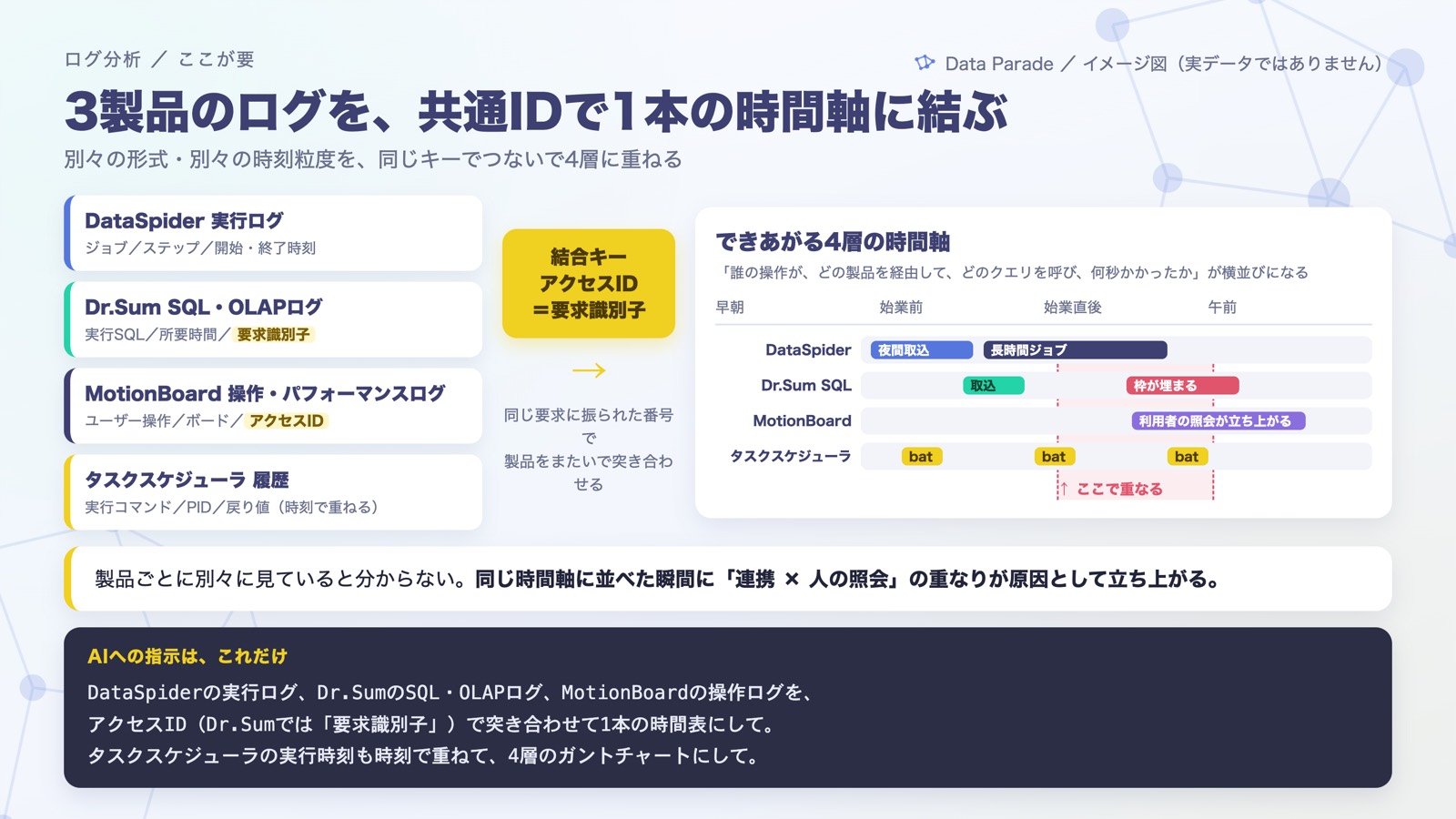Click 'ジョブ/ステップ/開始・終了時刻' description
The image size is (1456, 819).
200,248
